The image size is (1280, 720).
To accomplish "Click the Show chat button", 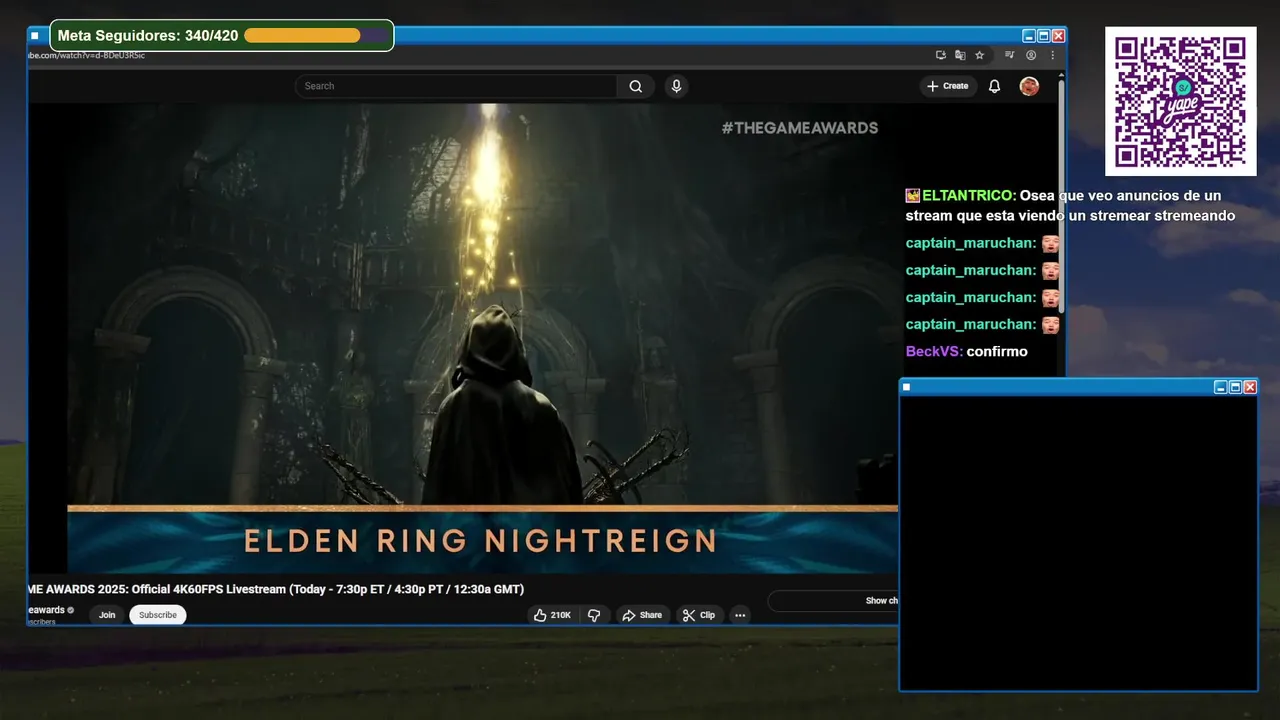I will pyautogui.click(x=833, y=601).
